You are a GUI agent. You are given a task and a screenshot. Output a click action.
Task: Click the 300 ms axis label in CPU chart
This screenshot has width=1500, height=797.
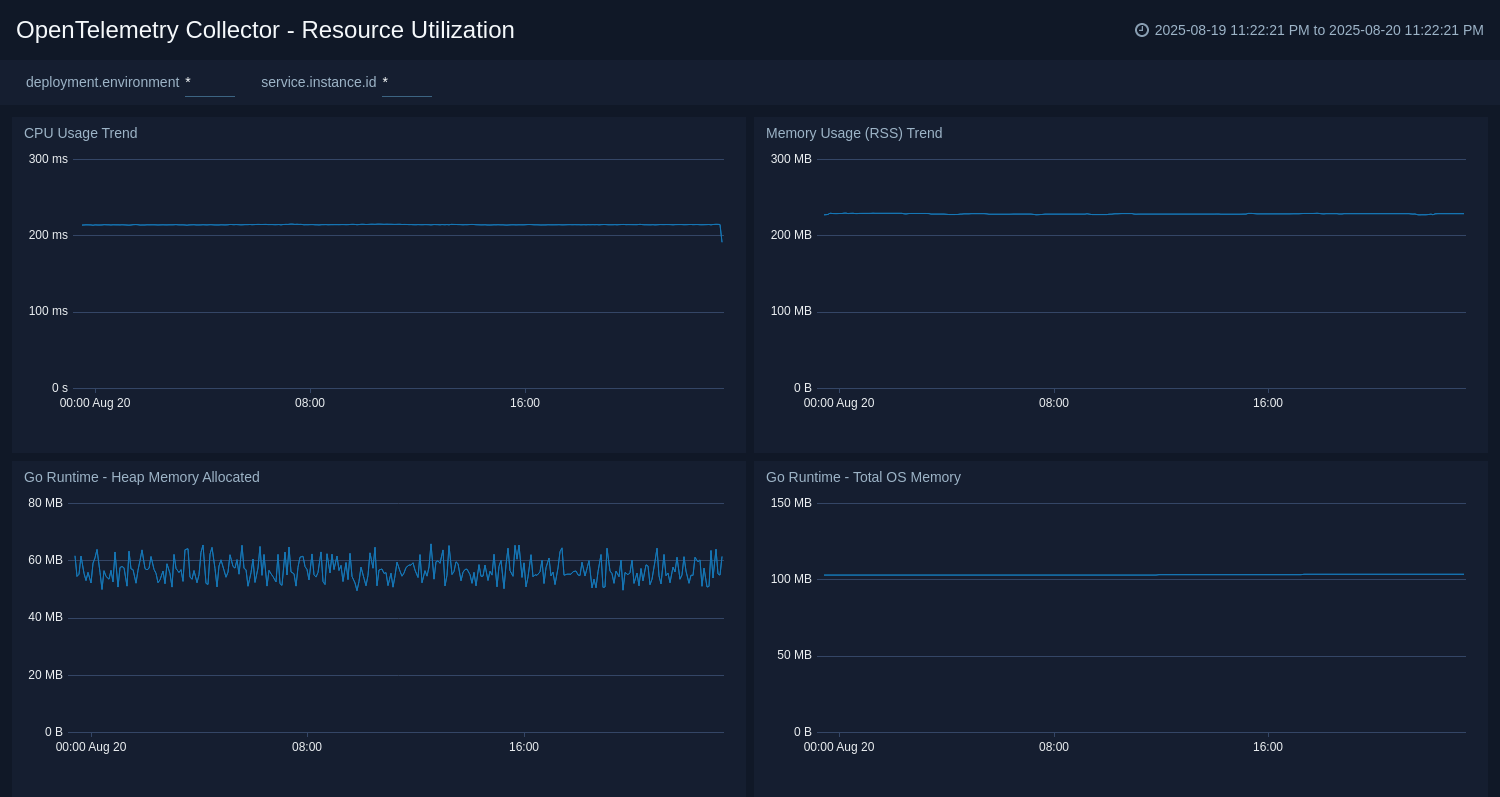coord(48,159)
